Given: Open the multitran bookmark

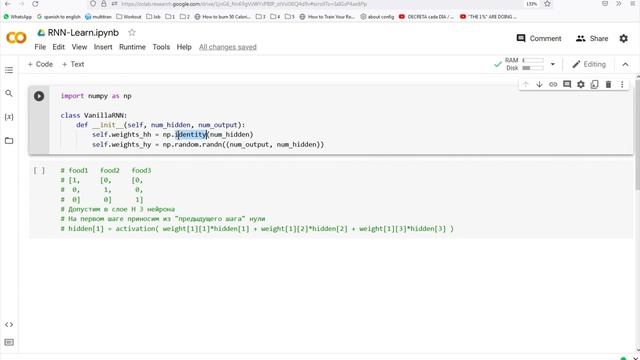Looking at the screenshot, I should point(98,17).
